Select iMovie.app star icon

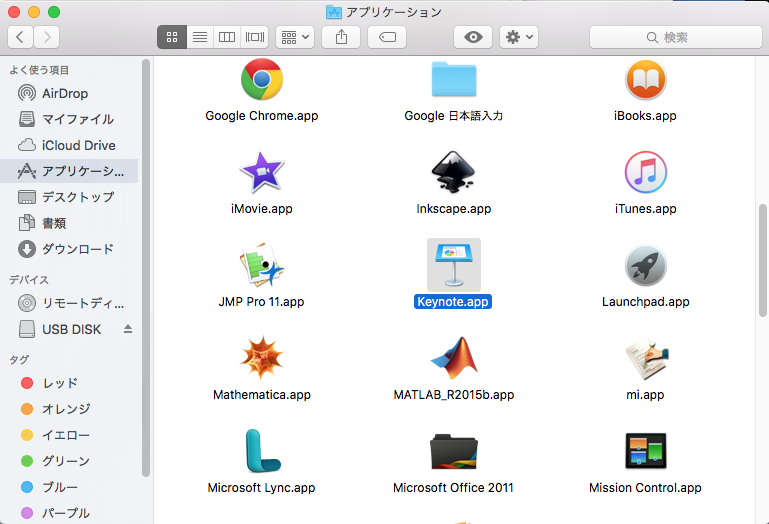point(261,172)
